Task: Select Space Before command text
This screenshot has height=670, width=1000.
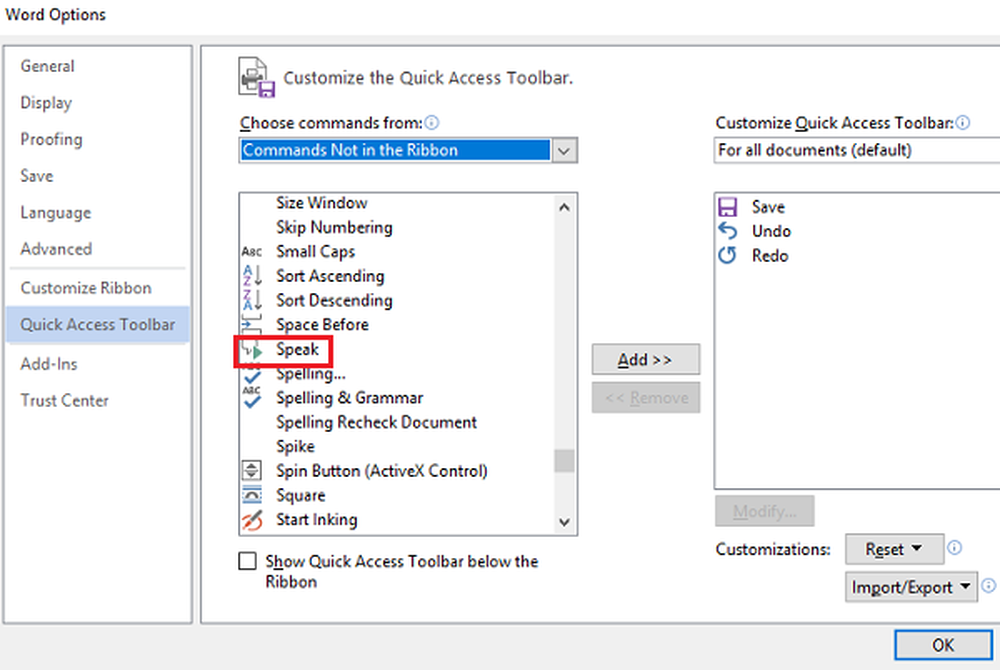Action: 322,324
